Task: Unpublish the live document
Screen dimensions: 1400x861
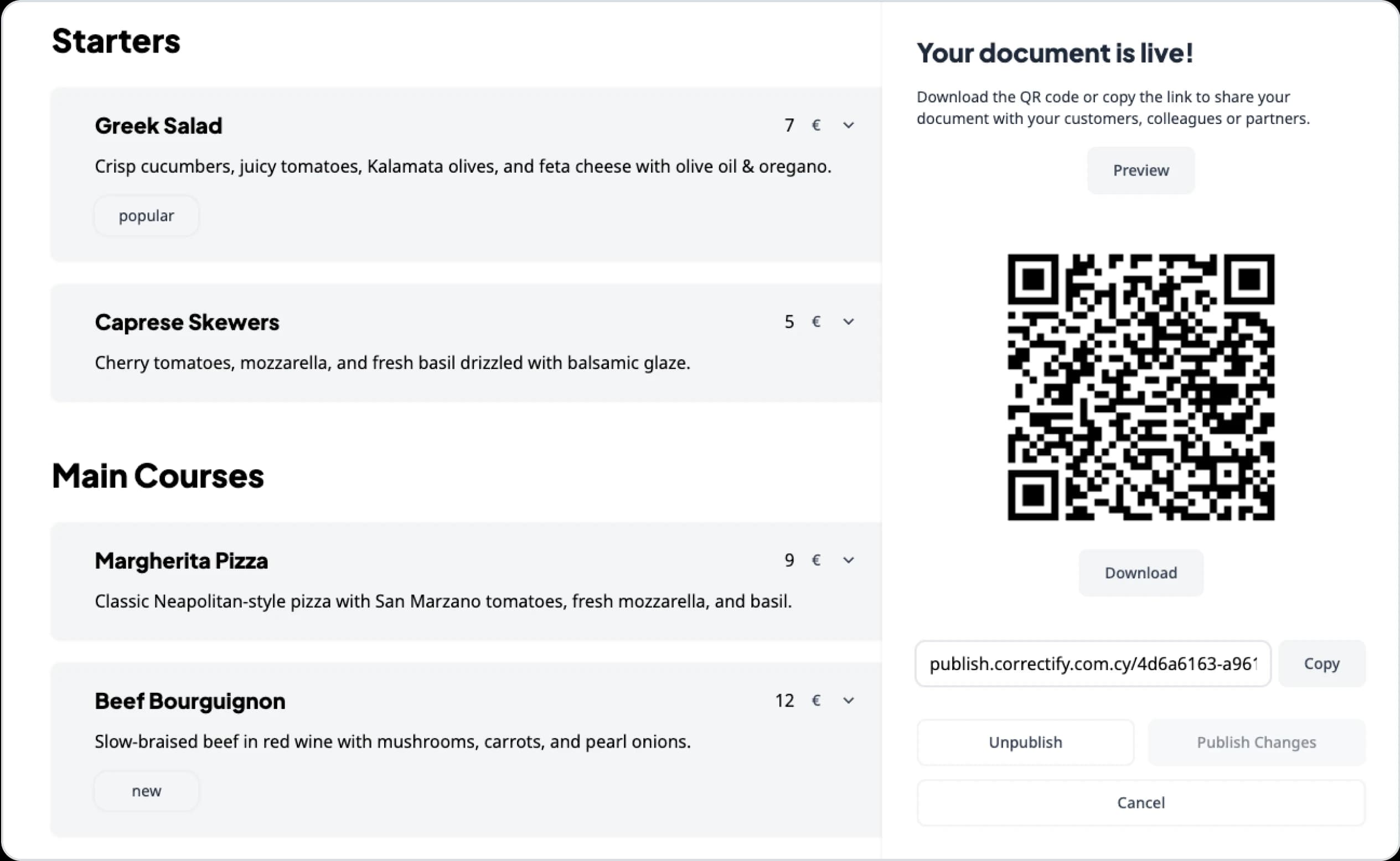Action: [1025, 742]
